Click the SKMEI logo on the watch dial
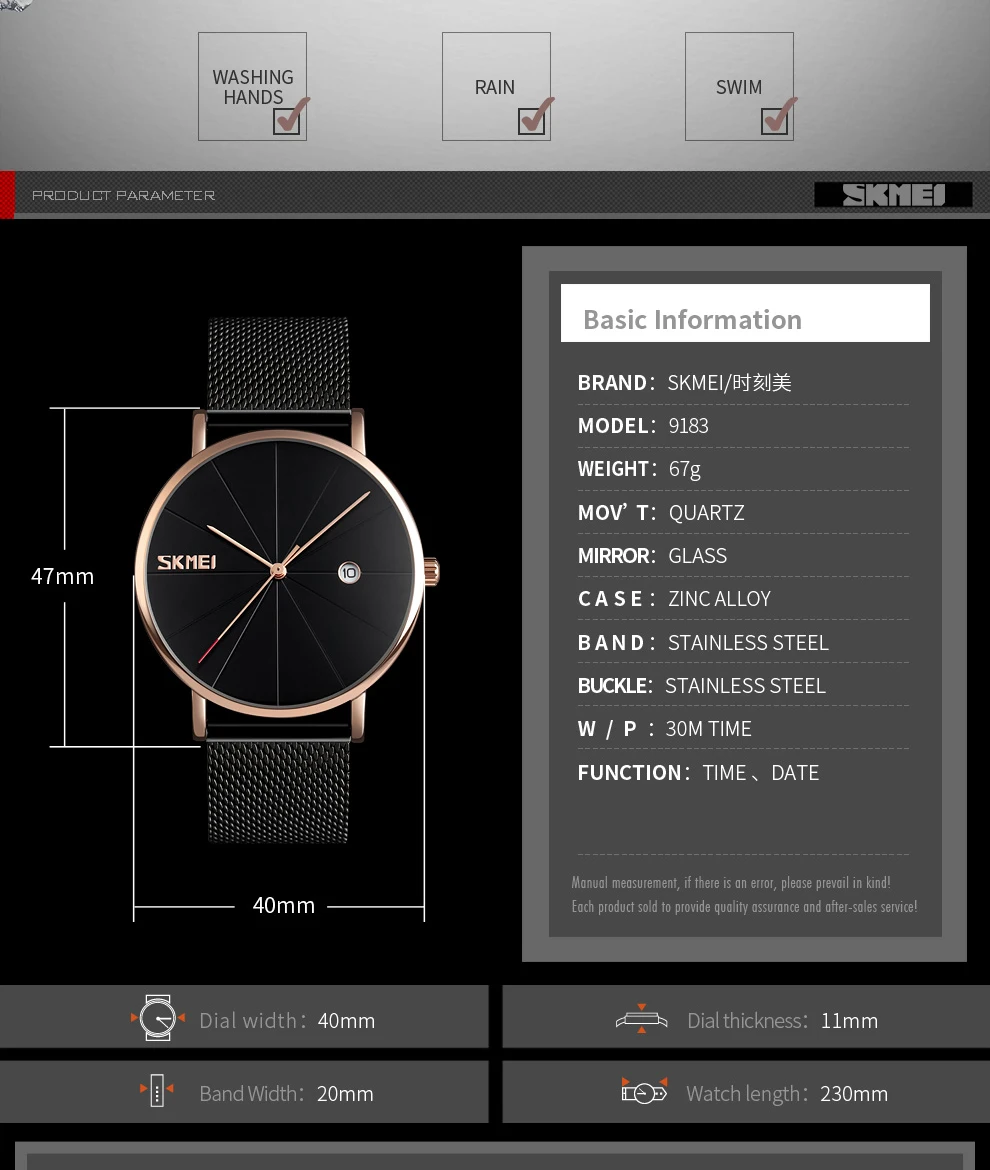Viewport: 990px width, 1170px height. click(x=187, y=562)
